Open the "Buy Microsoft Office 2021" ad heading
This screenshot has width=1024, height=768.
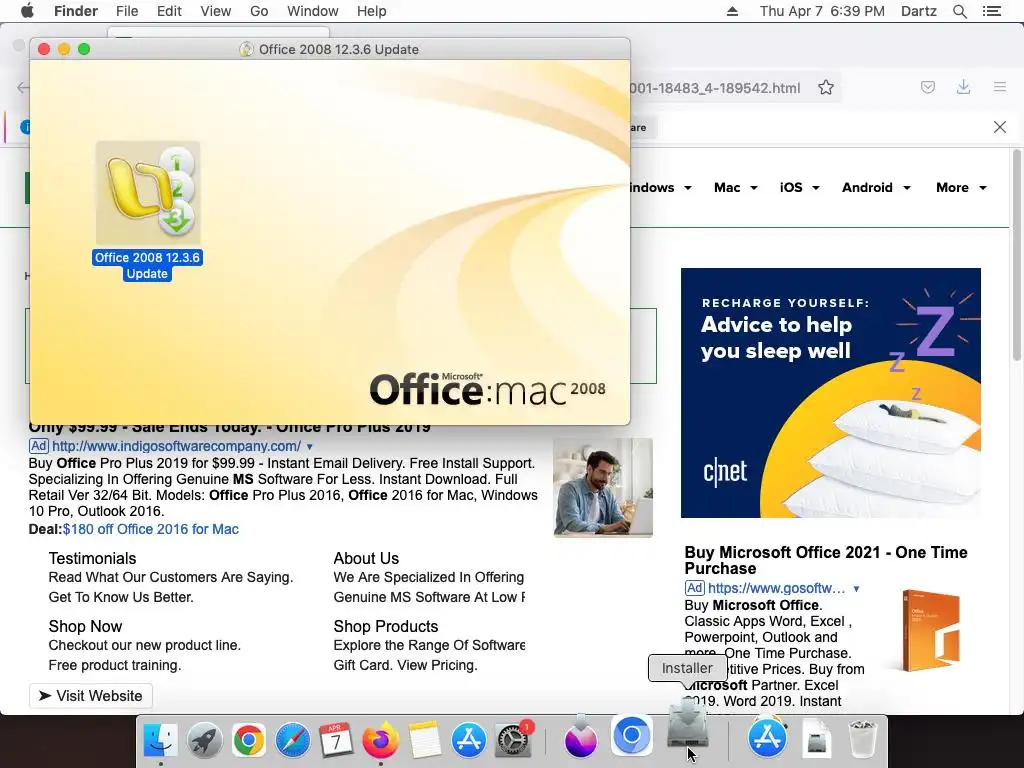[x=825, y=560]
